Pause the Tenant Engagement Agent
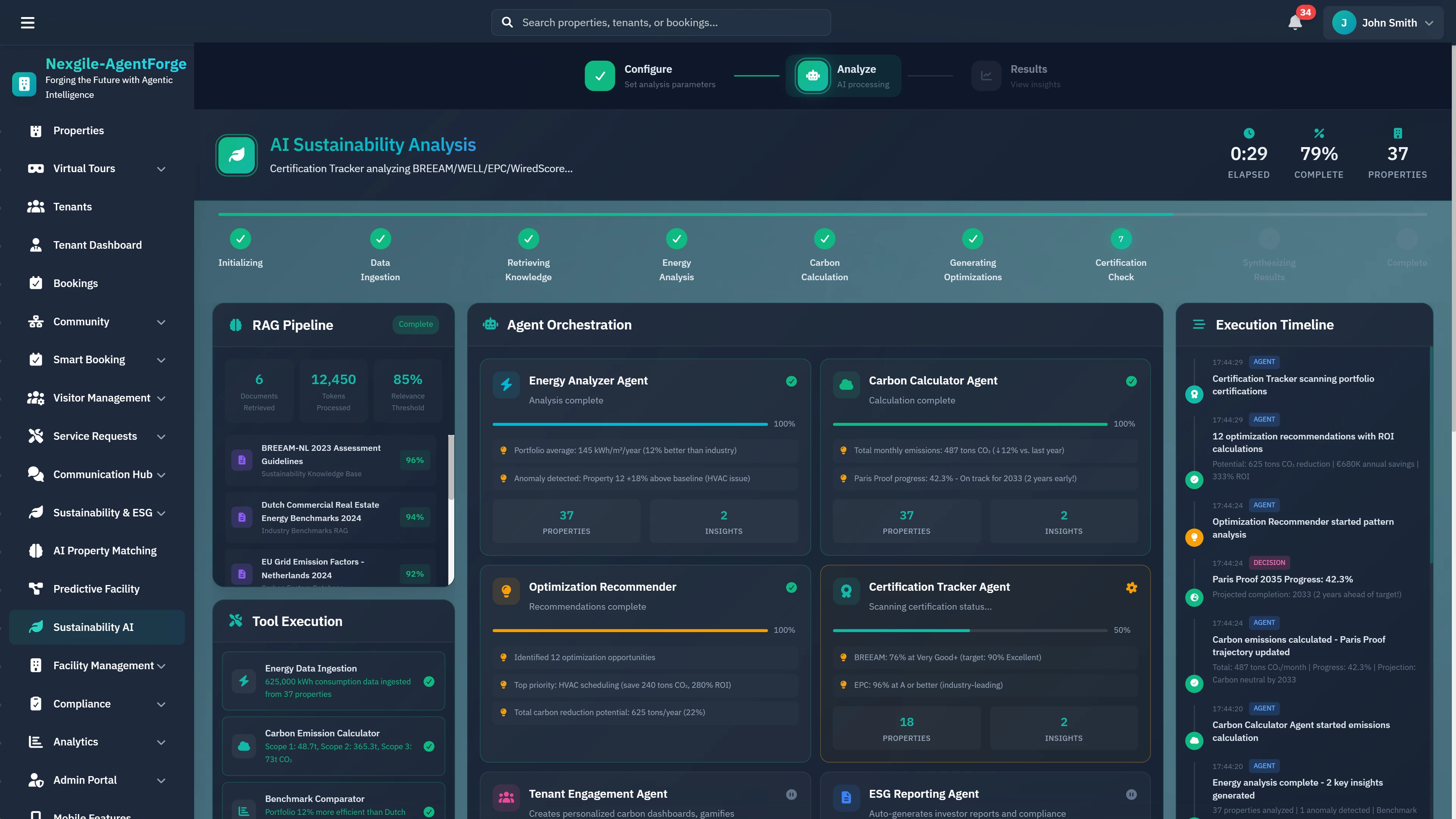 (791, 794)
